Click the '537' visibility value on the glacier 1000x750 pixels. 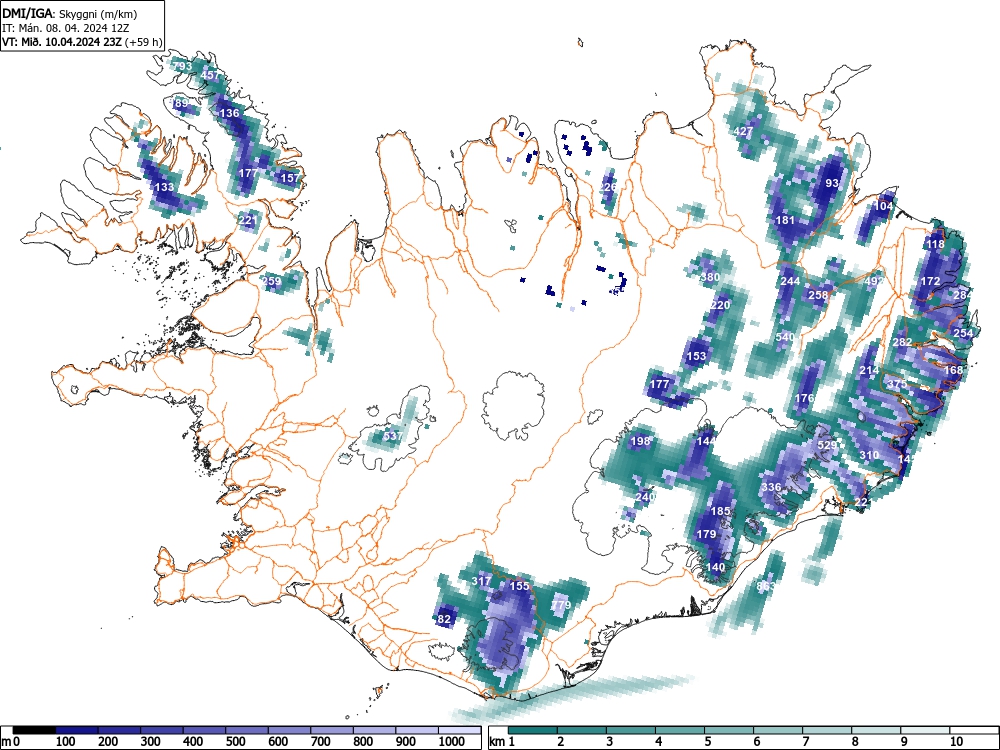pyautogui.click(x=393, y=437)
